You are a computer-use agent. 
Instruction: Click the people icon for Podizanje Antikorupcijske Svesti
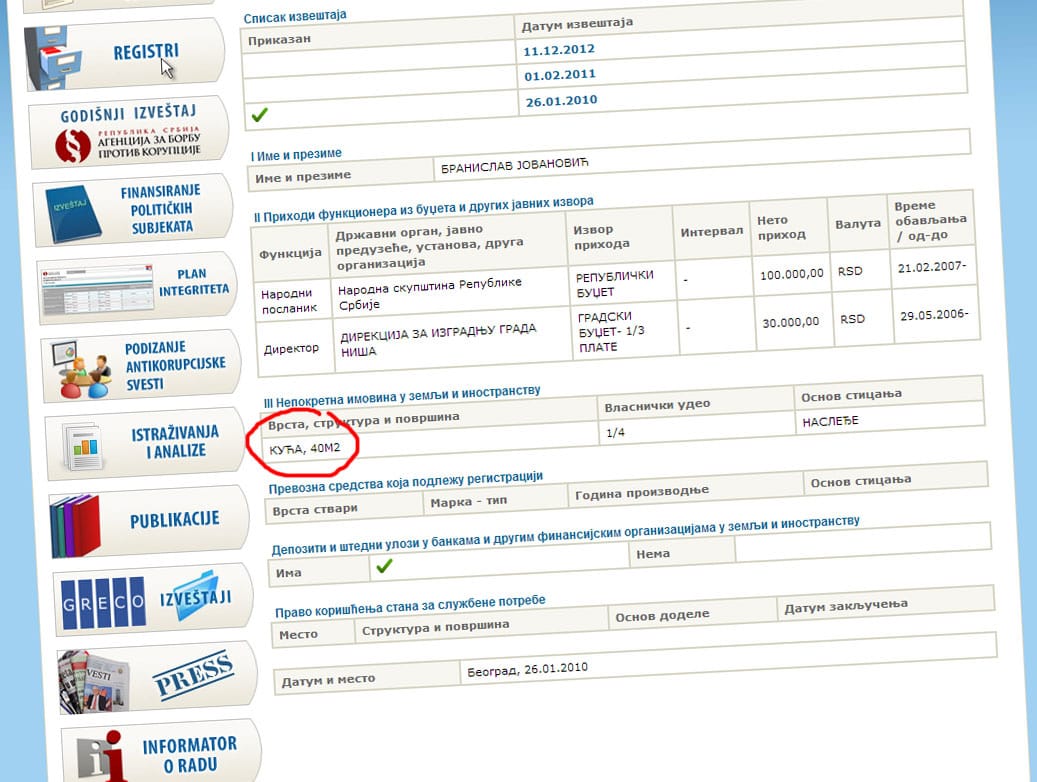pos(85,365)
